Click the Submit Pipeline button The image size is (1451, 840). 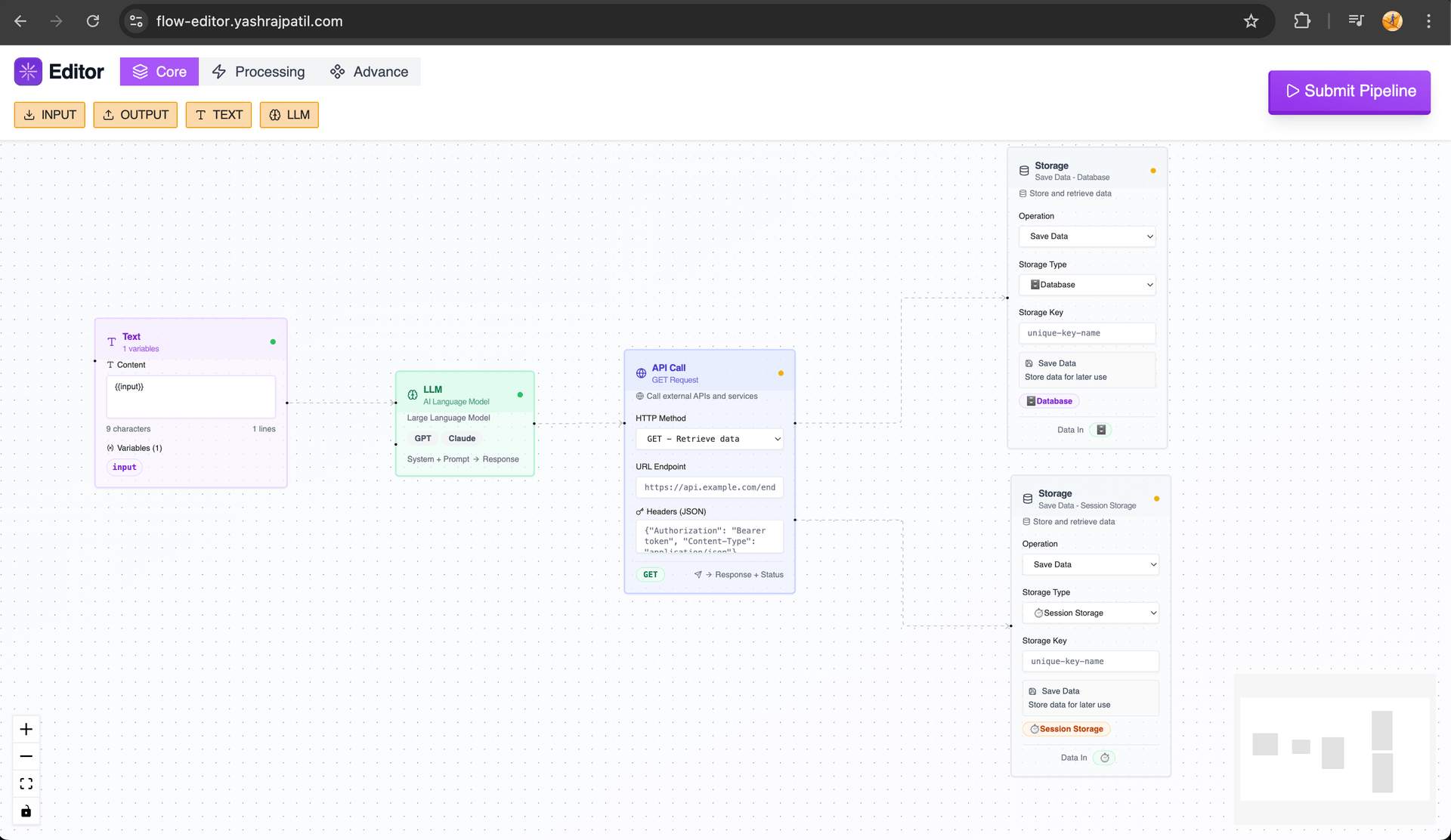(1349, 91)
